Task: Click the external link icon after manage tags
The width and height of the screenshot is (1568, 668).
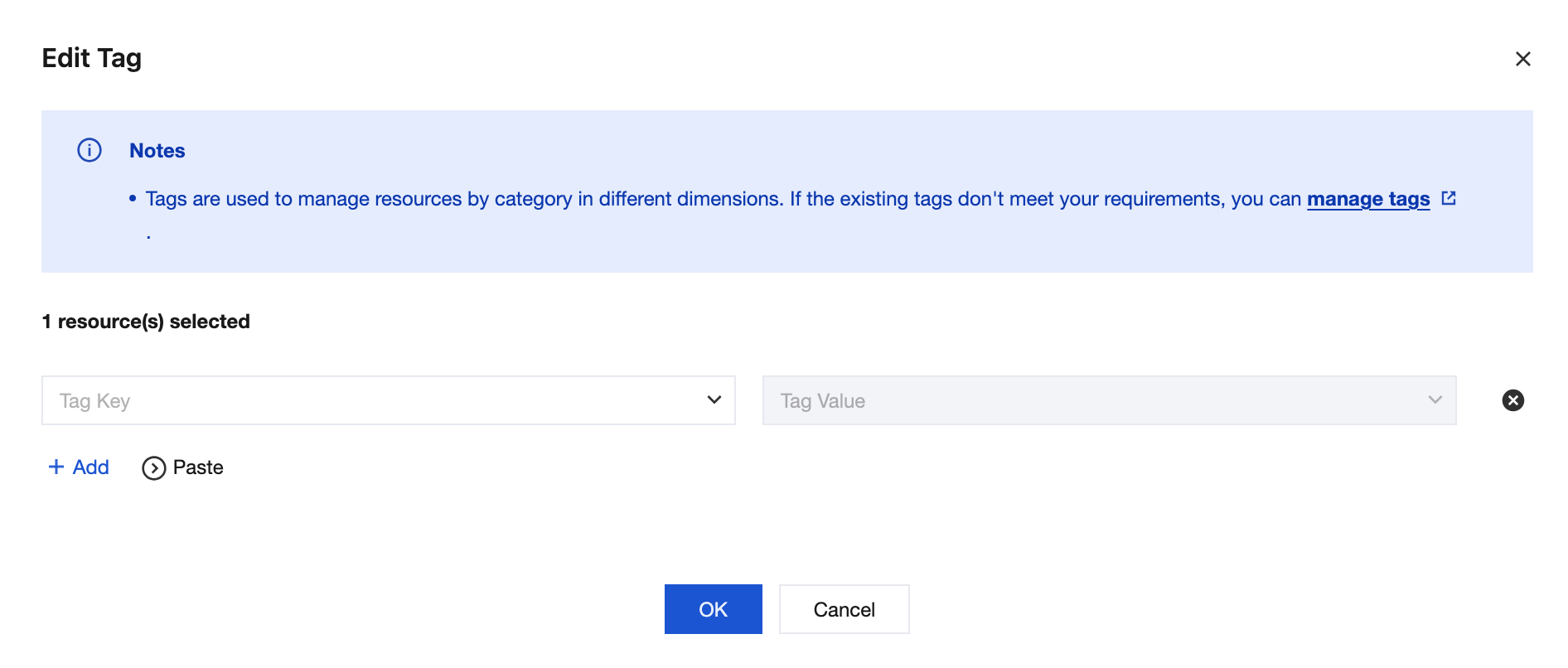Action: 1449,198
